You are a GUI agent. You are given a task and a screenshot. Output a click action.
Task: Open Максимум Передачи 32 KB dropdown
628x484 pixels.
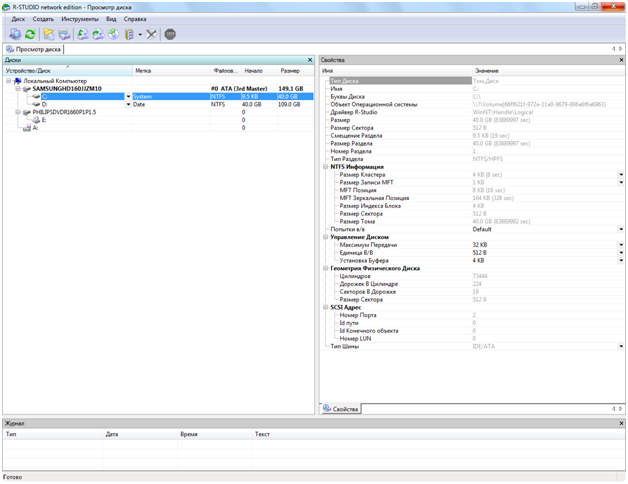[621, 245]
